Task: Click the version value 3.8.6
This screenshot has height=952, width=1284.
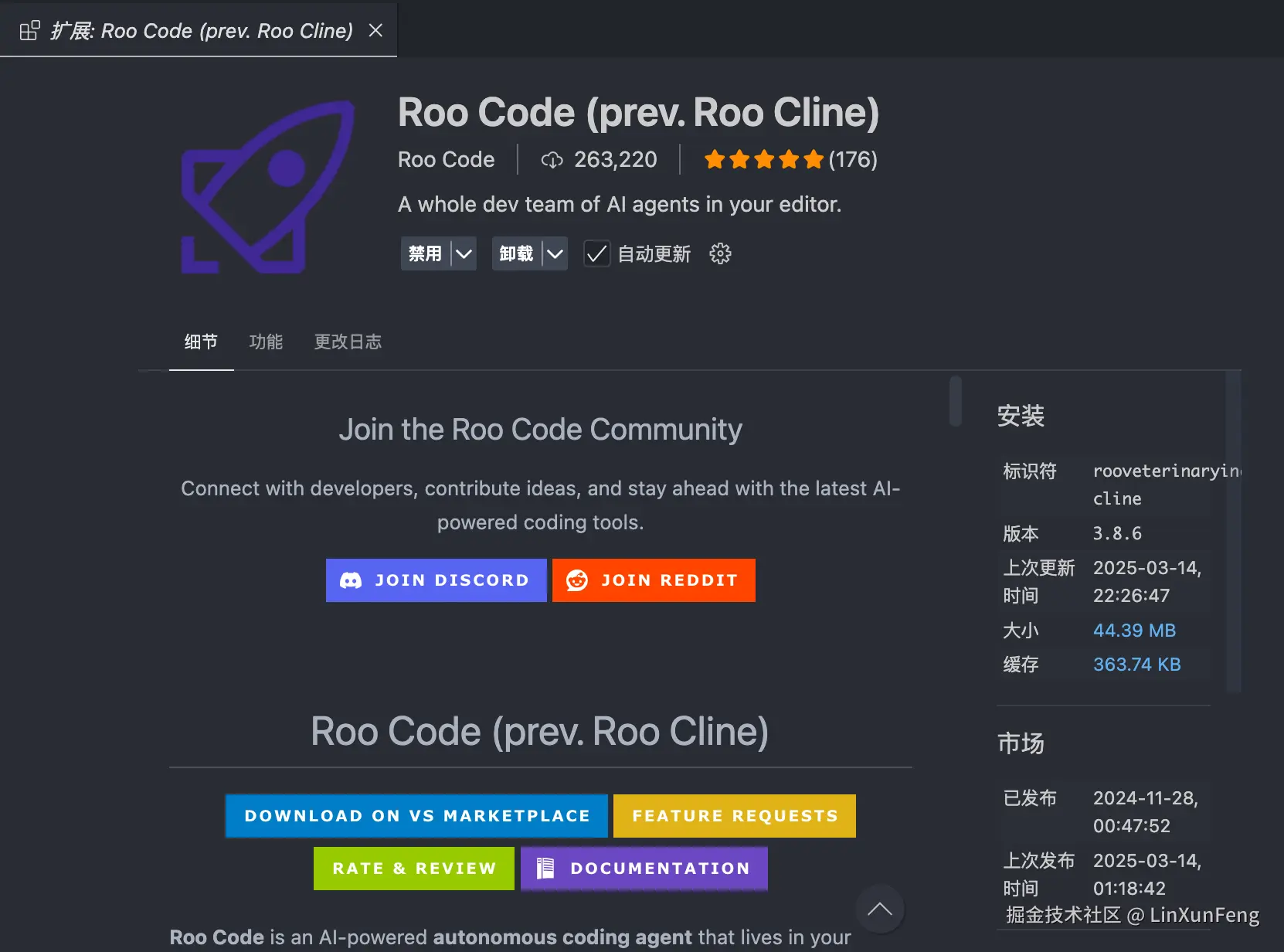Action: (x=1117, y=533)
